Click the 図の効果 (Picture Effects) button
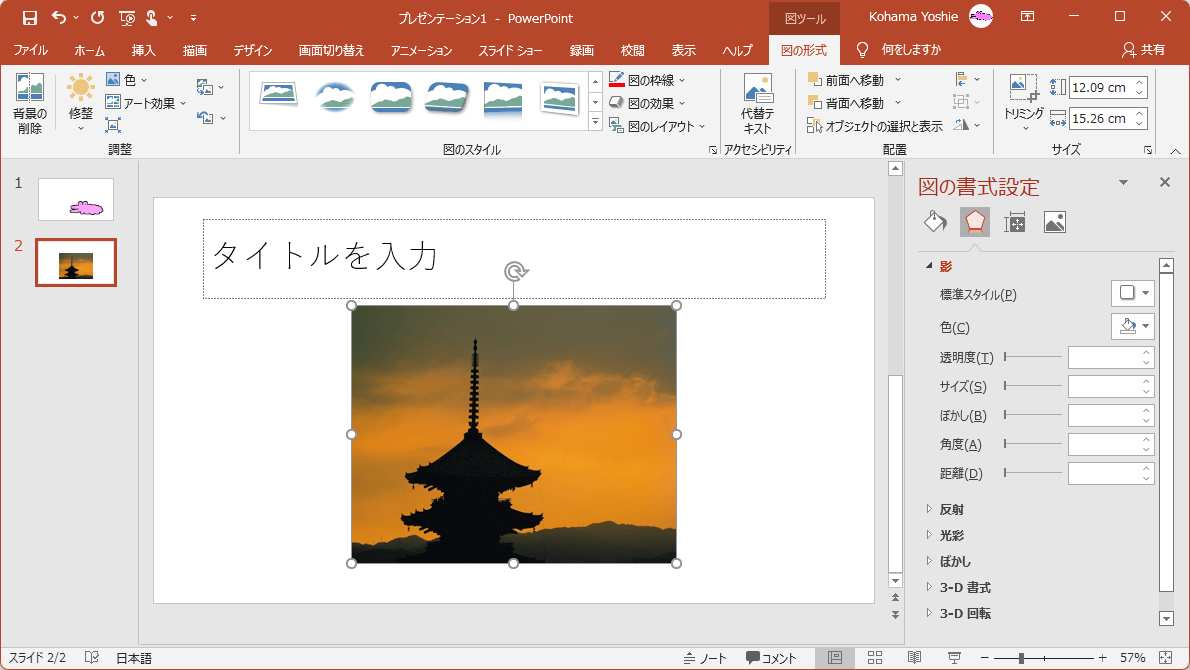Screen dimensions: 1190x670 (646, 103)
